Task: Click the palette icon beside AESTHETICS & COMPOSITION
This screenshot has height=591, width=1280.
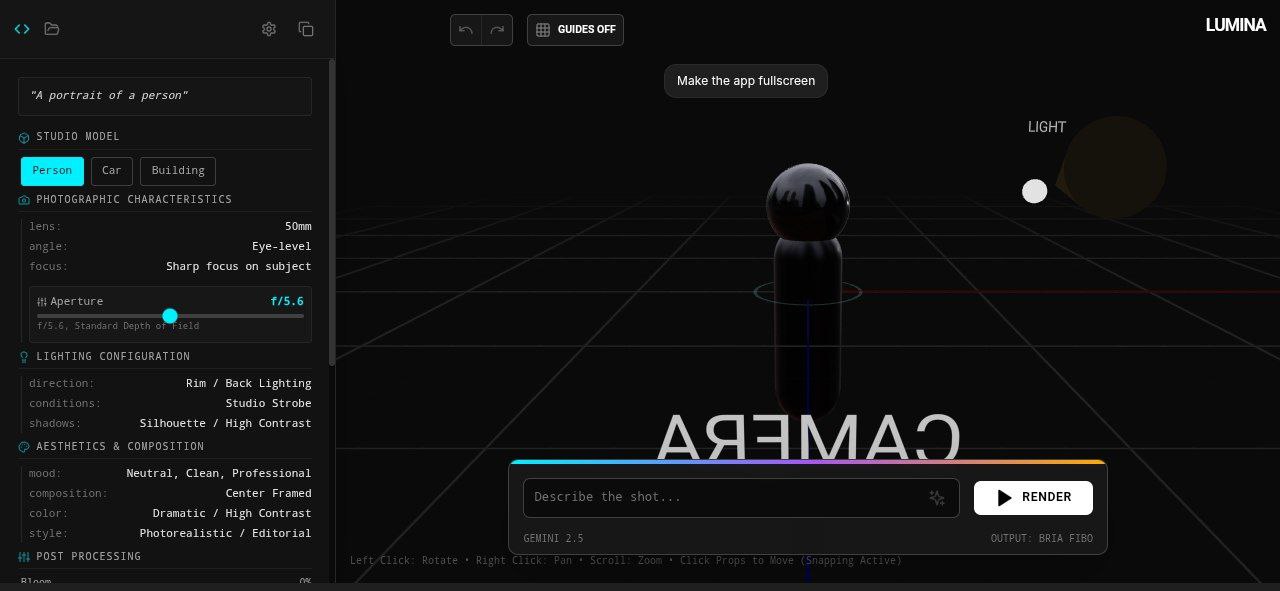Action: 24,447
